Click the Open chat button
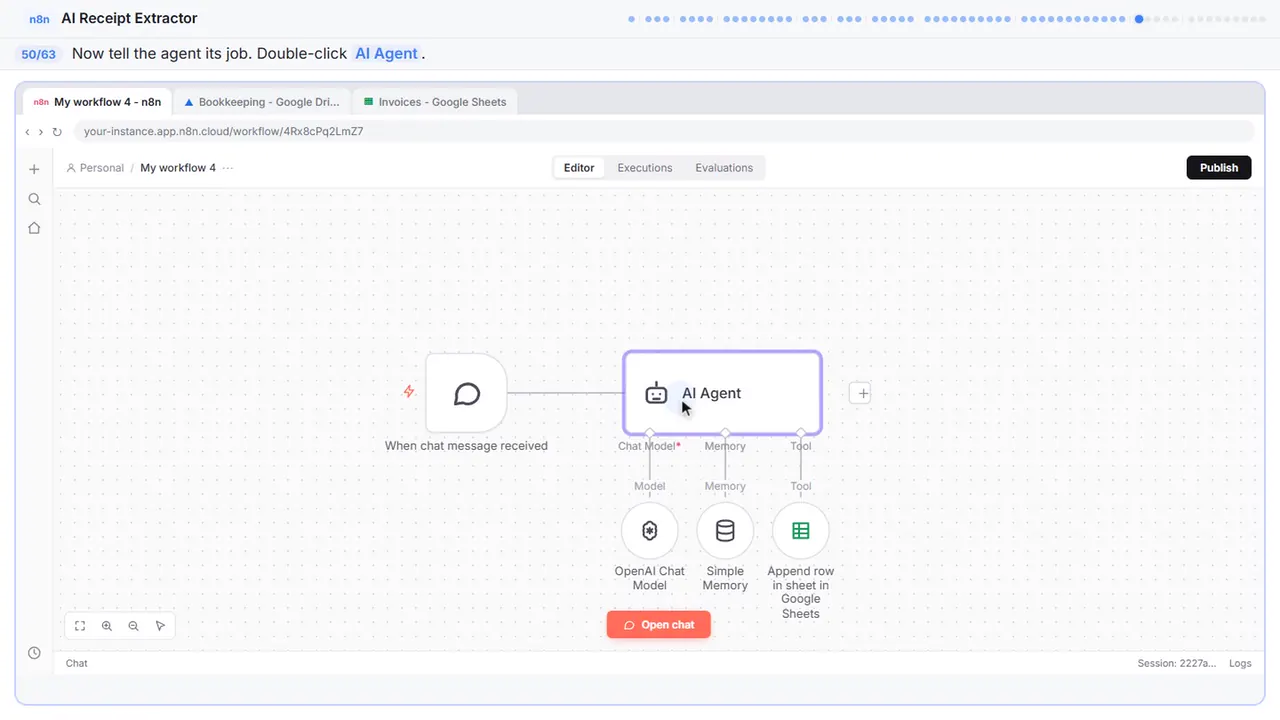The width and height of the screenshot is (1280, 720). [659, 625]
